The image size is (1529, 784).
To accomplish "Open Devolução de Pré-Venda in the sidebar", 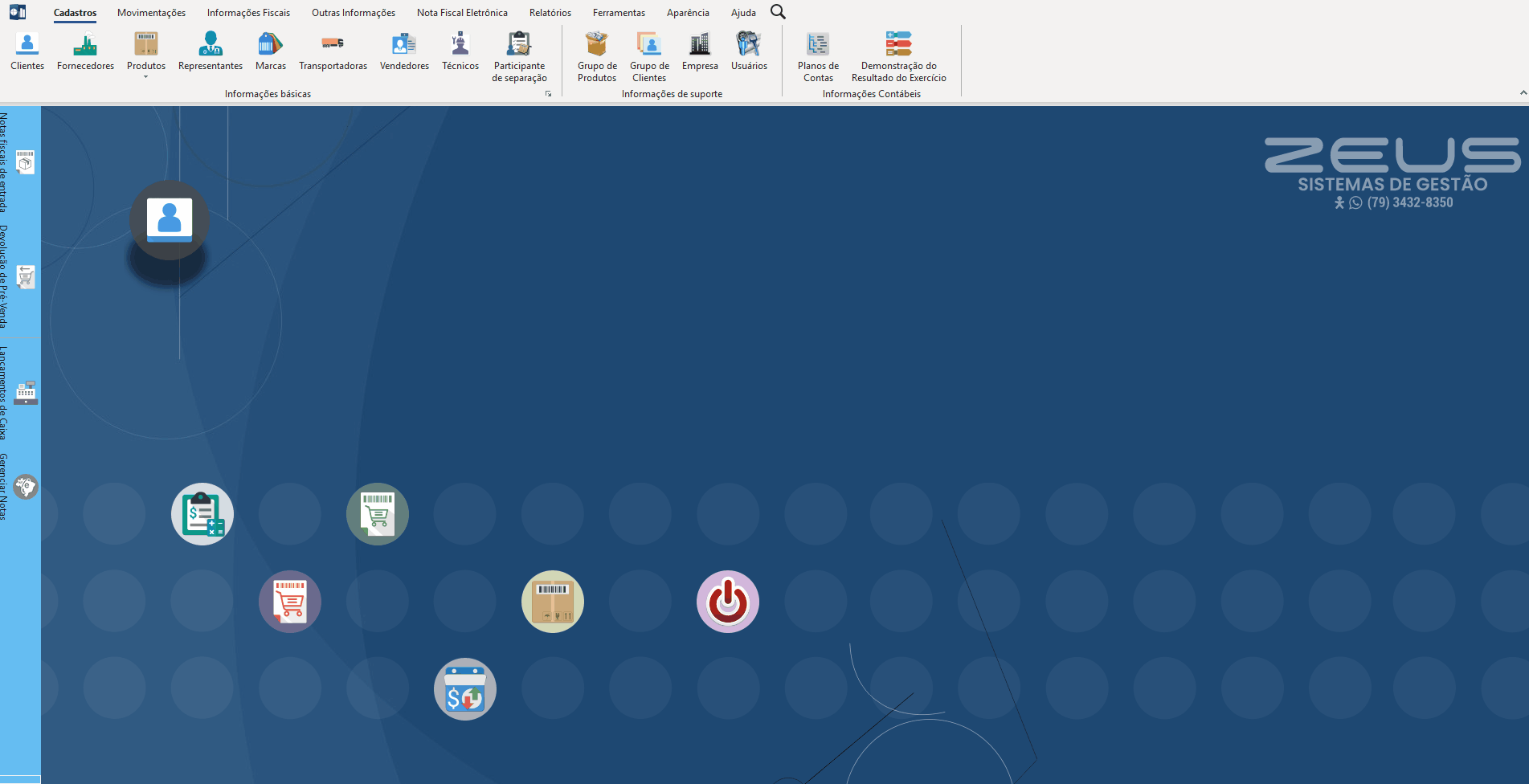I will [x=20, y=276].
